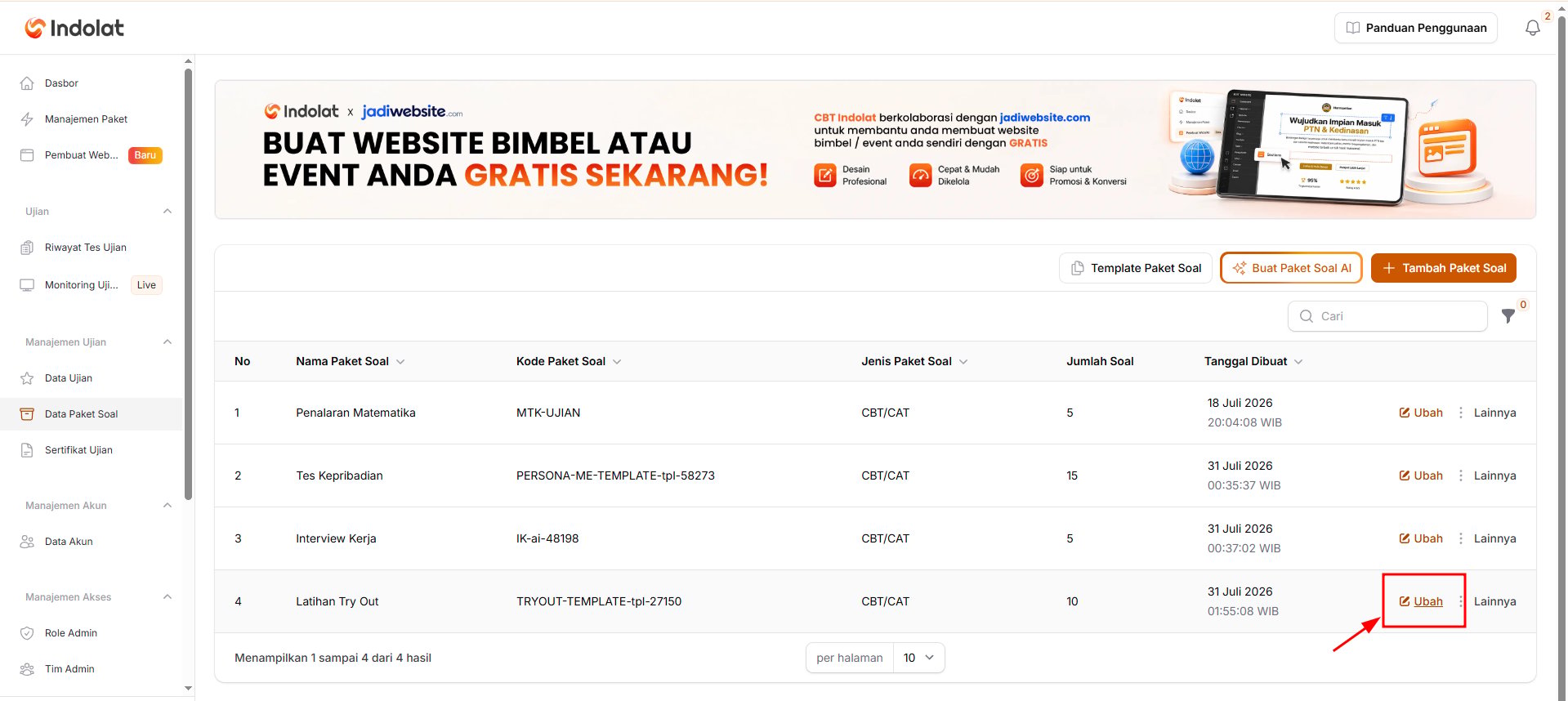Focus the Cari search field

pos(1387,316)
